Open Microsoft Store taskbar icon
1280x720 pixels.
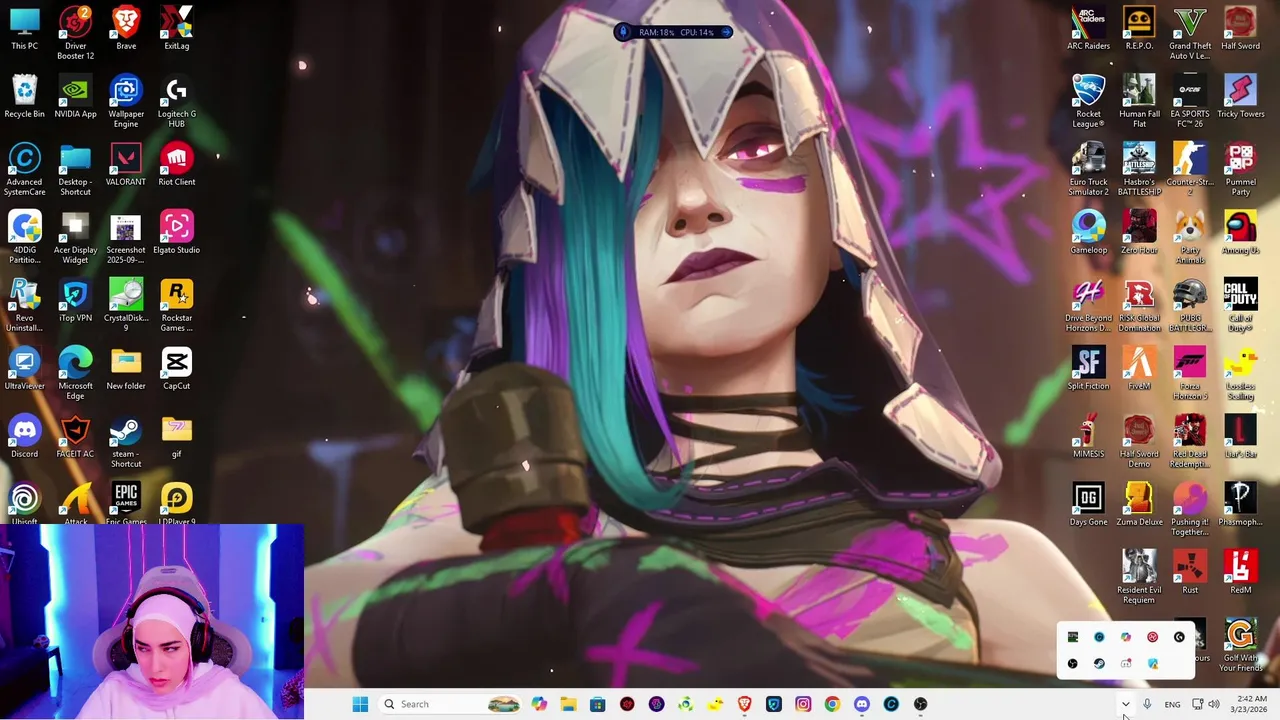click(x=597, y=704)
